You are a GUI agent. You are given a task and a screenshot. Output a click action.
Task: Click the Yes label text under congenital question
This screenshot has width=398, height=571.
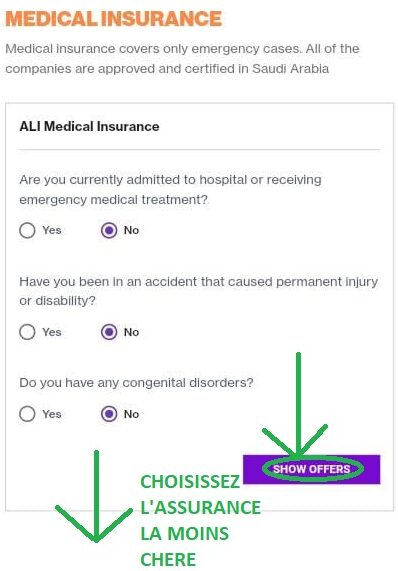click(x=52, y=414)
